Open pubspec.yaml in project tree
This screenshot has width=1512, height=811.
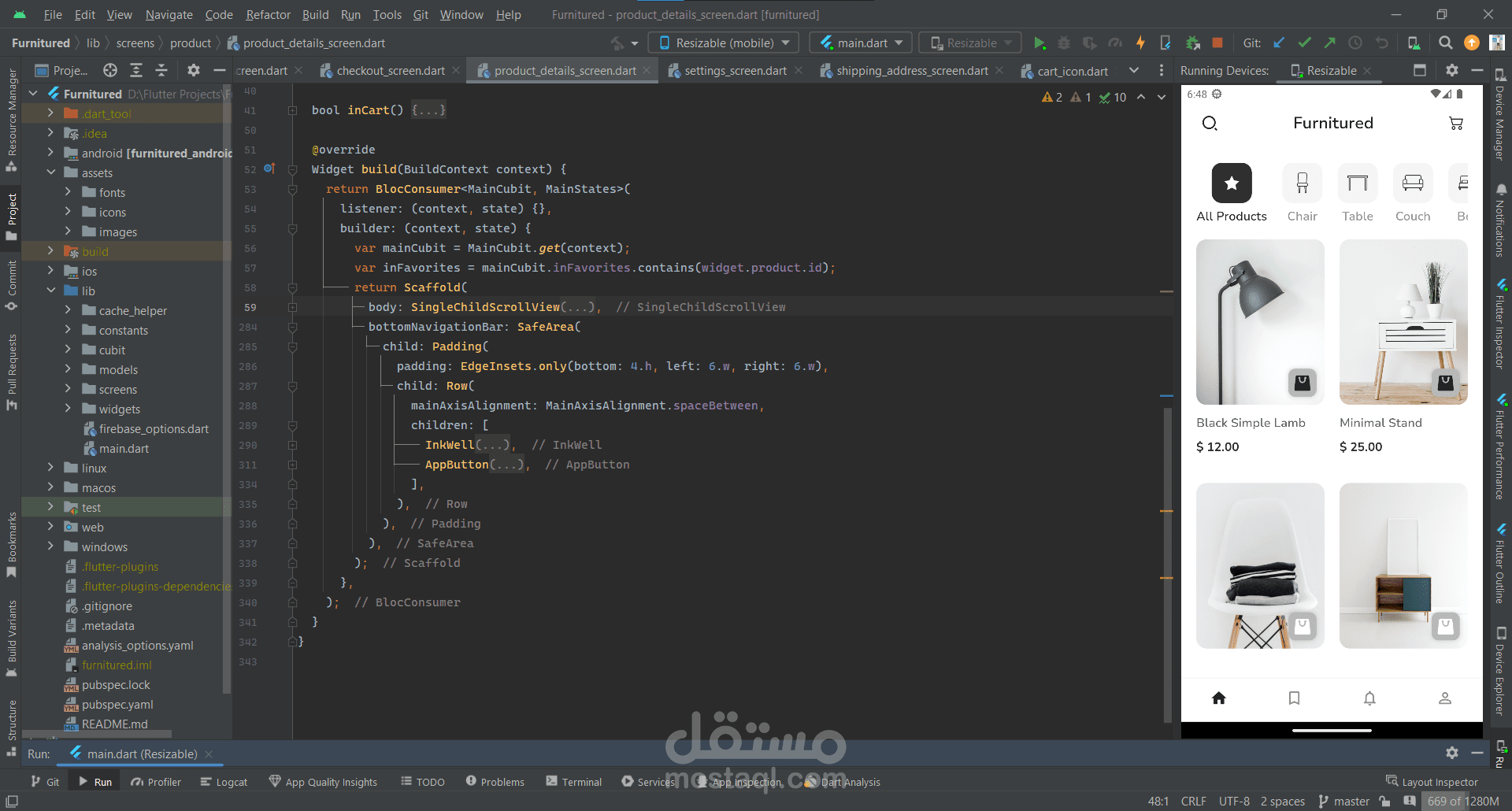[117, 705]
